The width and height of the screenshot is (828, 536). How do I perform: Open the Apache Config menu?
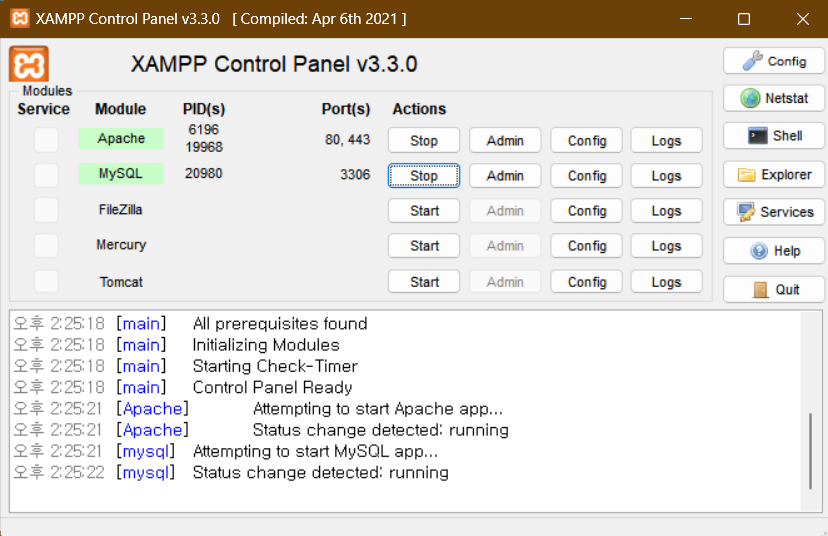point(587,140)
